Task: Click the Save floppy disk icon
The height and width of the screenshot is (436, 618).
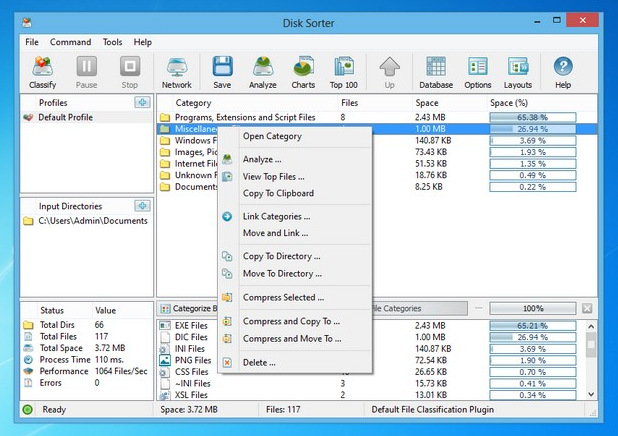Action: click(222, 66)
